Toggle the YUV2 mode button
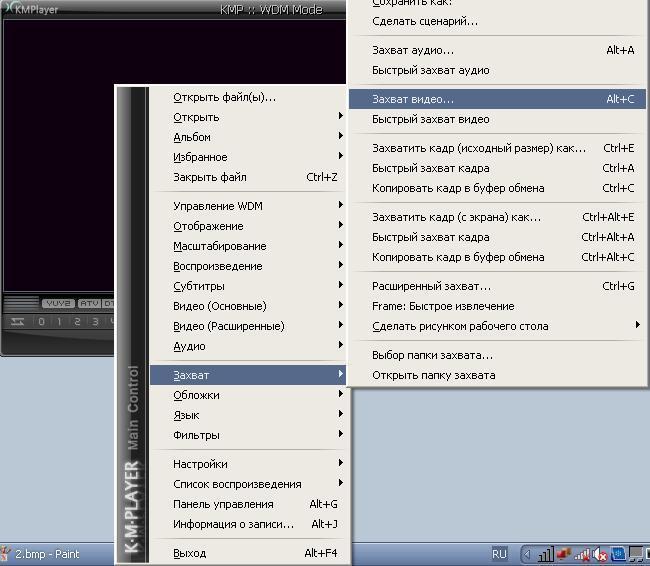The image size is (650, 566). pyautogui.click(x=56, y=304)
